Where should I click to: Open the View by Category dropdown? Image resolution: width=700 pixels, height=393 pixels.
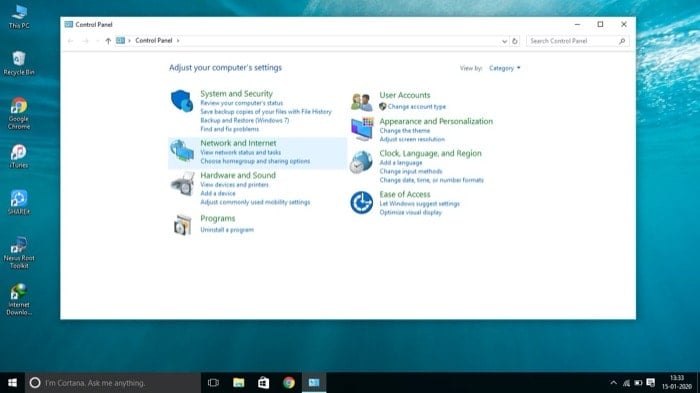(504, 68)
